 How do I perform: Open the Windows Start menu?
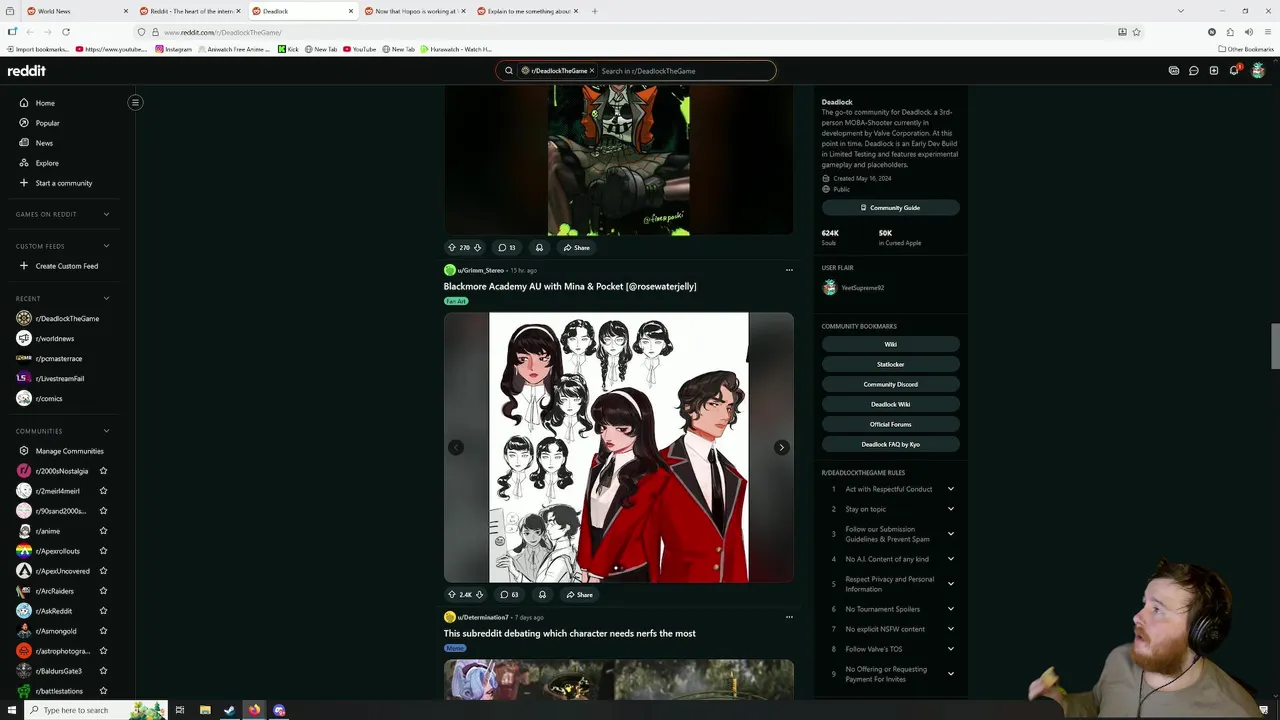12,710
